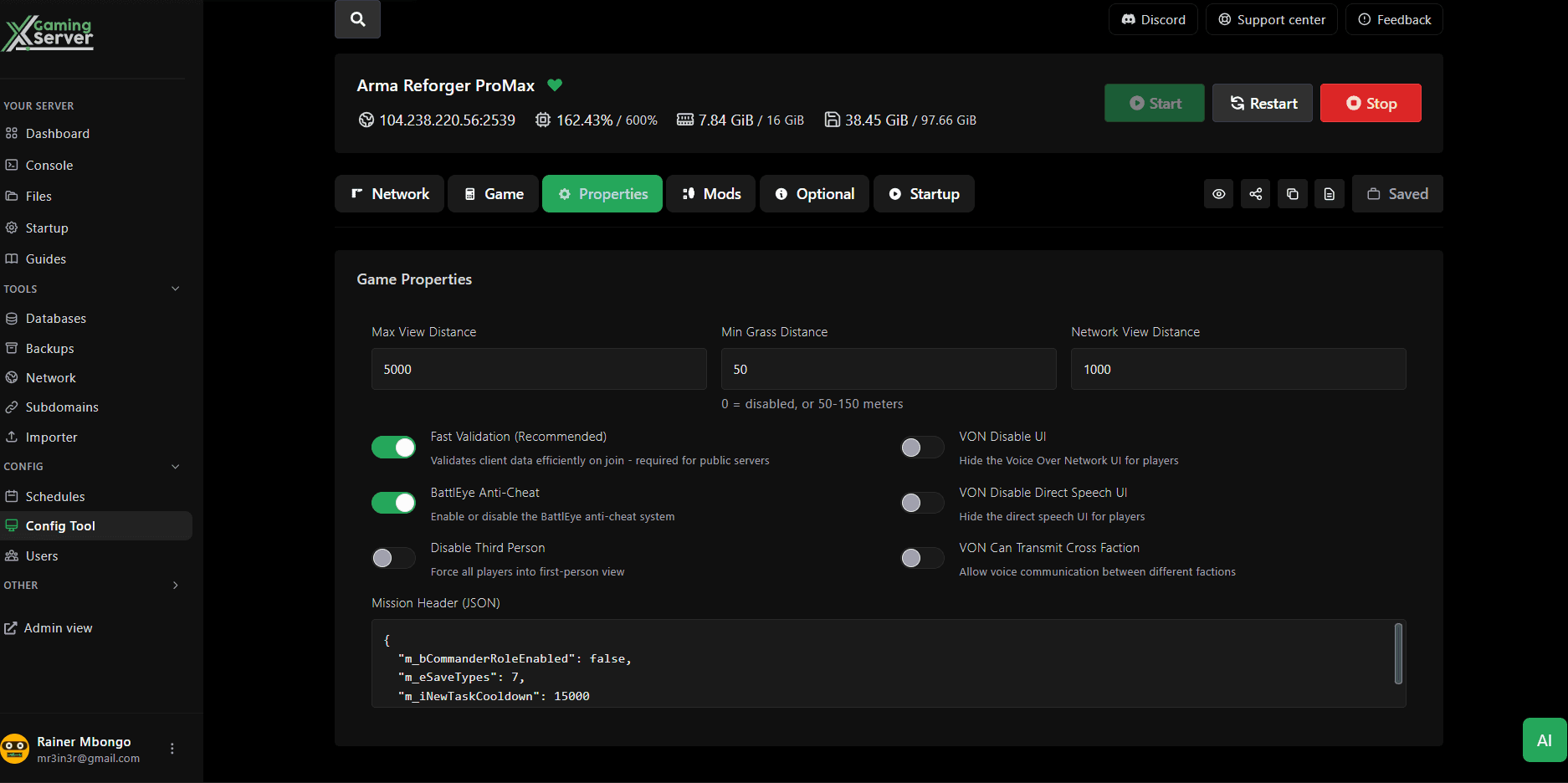Open the Importer tool

pos(50,437)
